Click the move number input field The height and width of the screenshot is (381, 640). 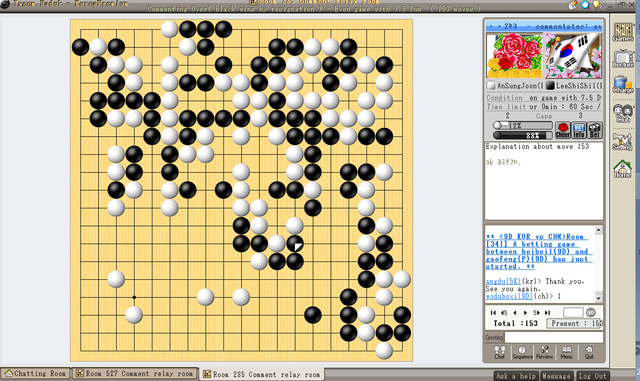(573, 312)
